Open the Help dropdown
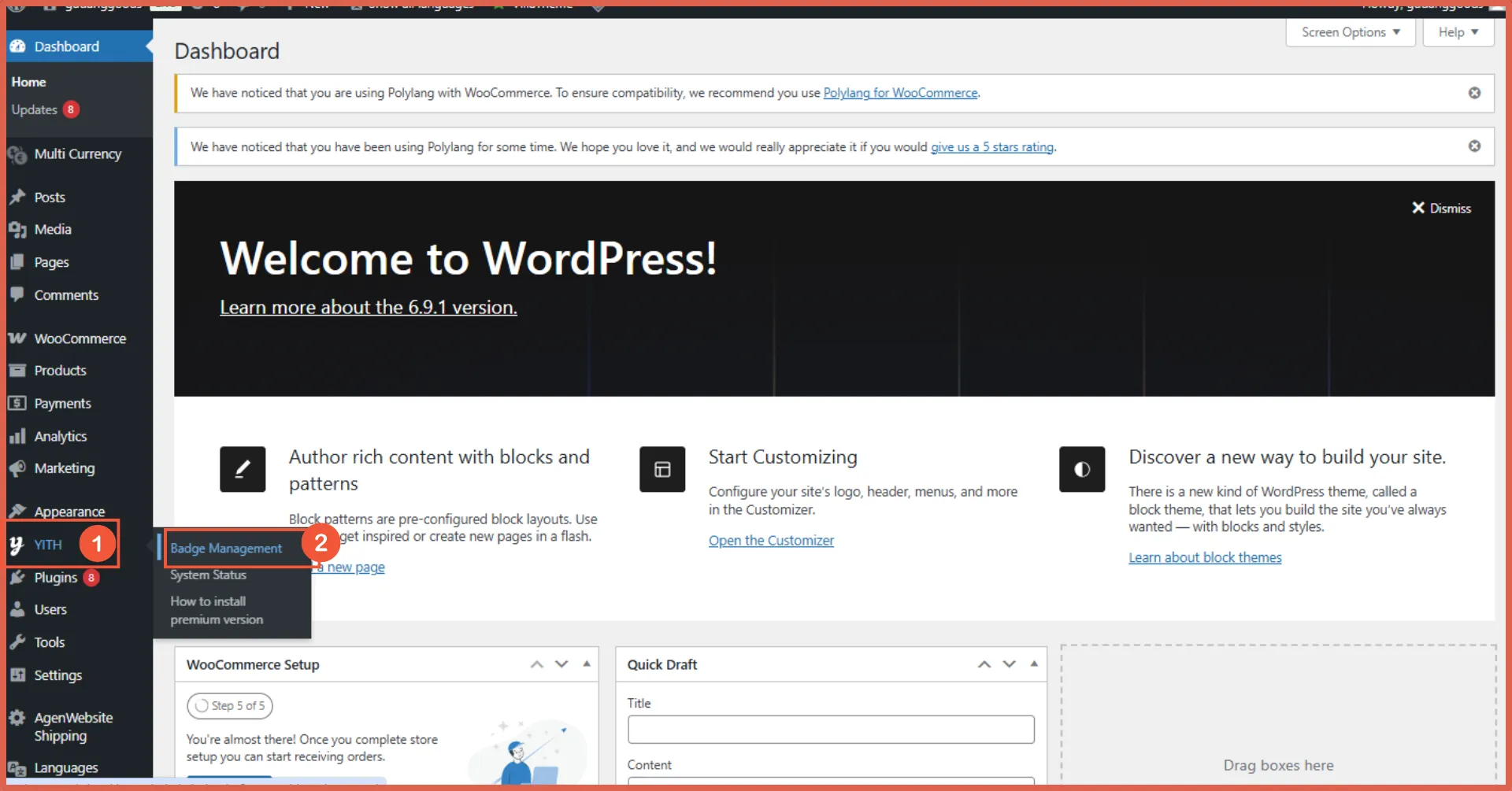This screenshot has width=1512, height=791. click(1458, 32)
